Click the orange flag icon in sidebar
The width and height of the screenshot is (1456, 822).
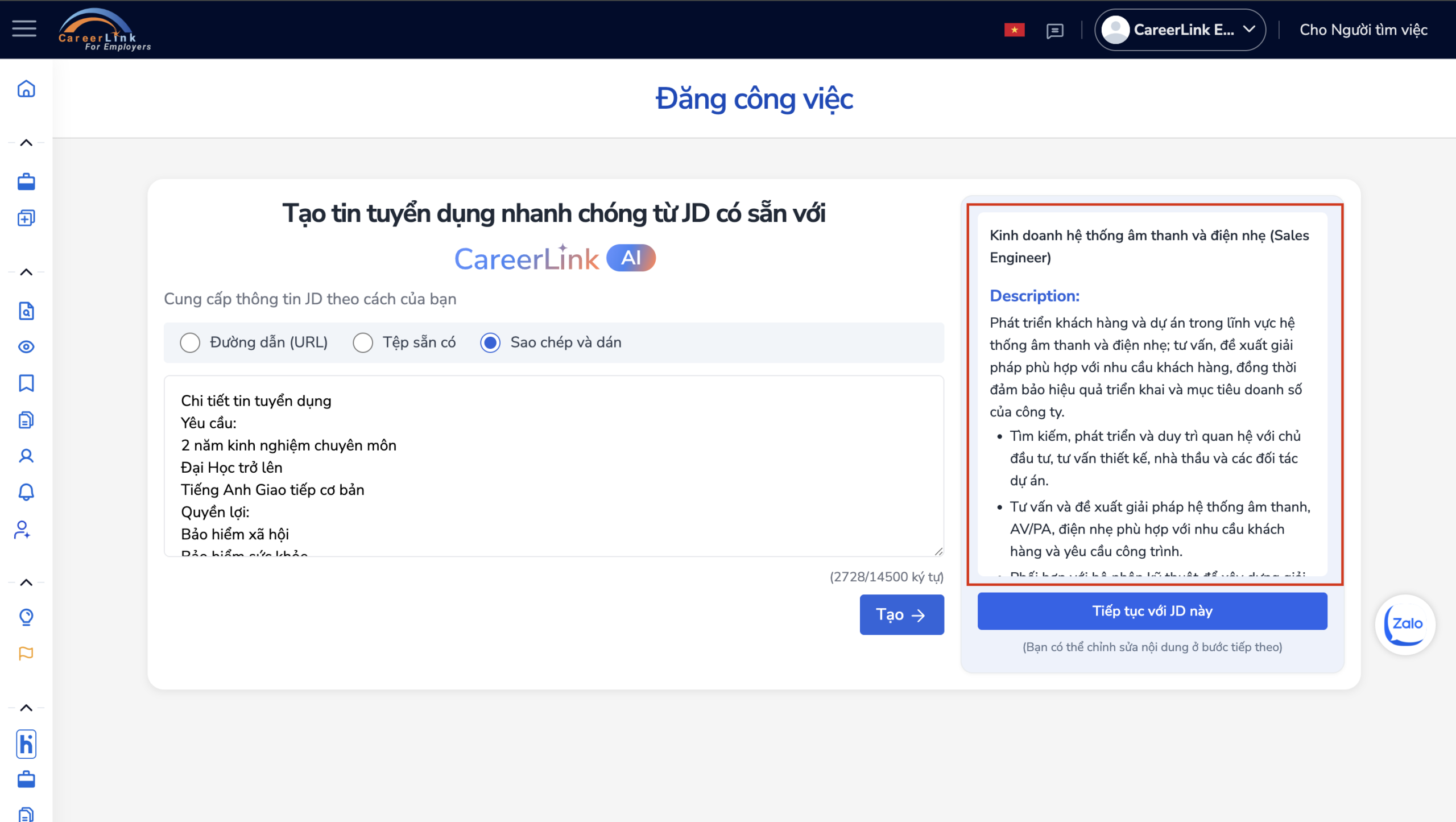(x=26, y=654)
